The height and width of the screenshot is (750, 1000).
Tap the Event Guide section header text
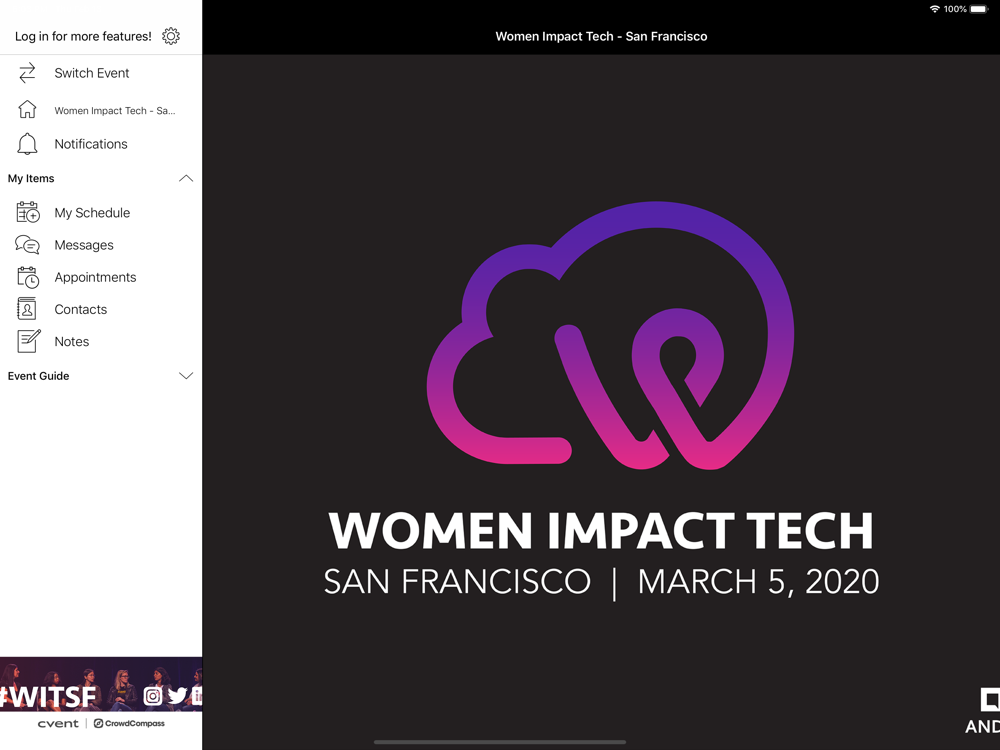pos(39,376)
